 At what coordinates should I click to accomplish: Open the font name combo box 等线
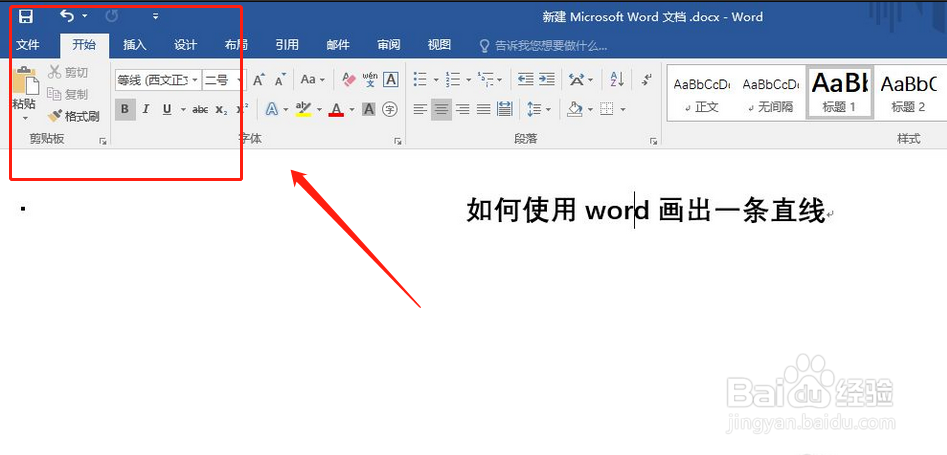point(158,80)
